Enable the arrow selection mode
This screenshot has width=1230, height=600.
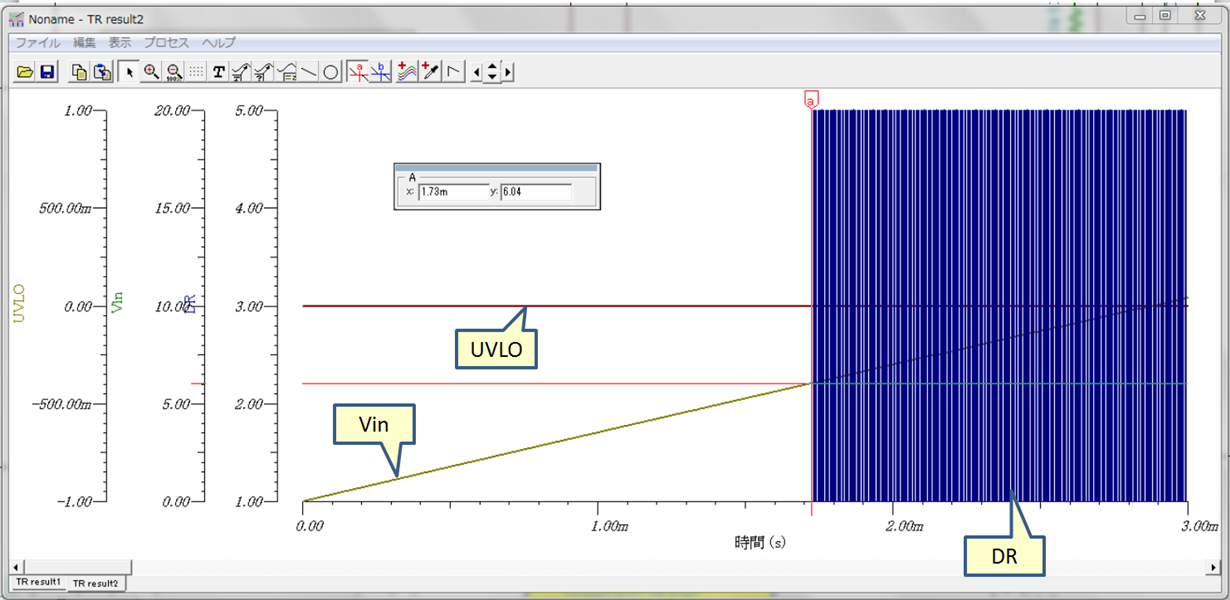pos(130,71)
